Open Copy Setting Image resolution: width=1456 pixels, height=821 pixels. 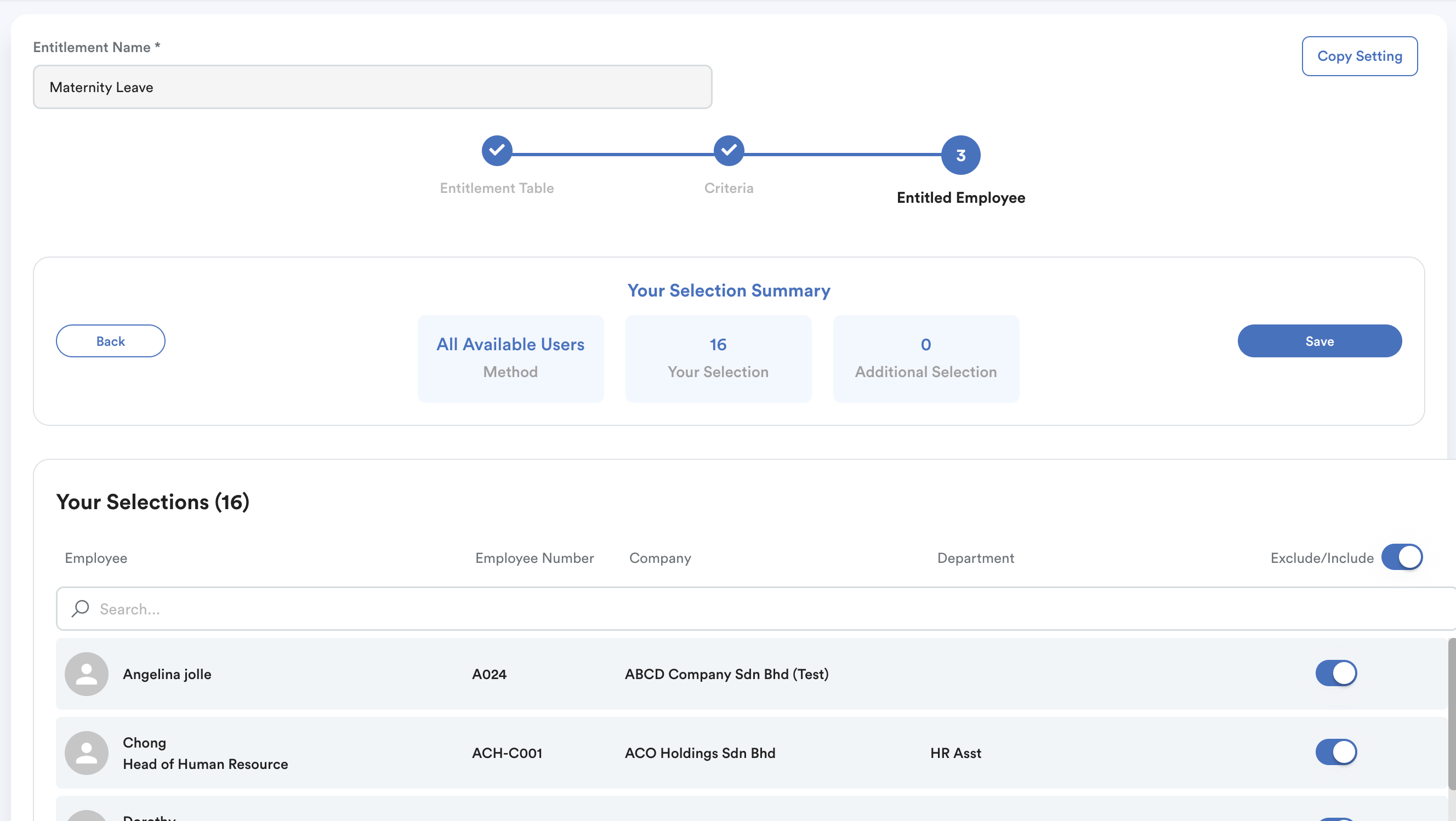pos(1359,56)
